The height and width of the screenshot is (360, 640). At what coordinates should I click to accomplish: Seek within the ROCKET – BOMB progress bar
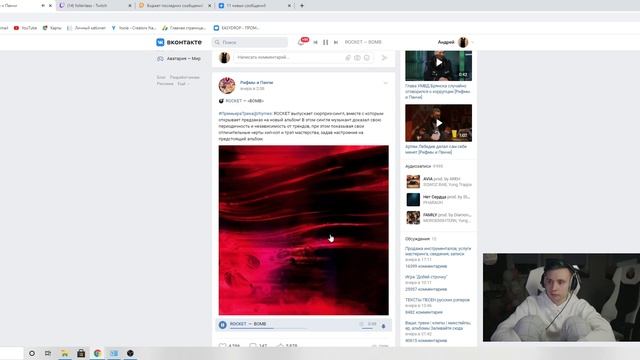click(x=268, y=328)
